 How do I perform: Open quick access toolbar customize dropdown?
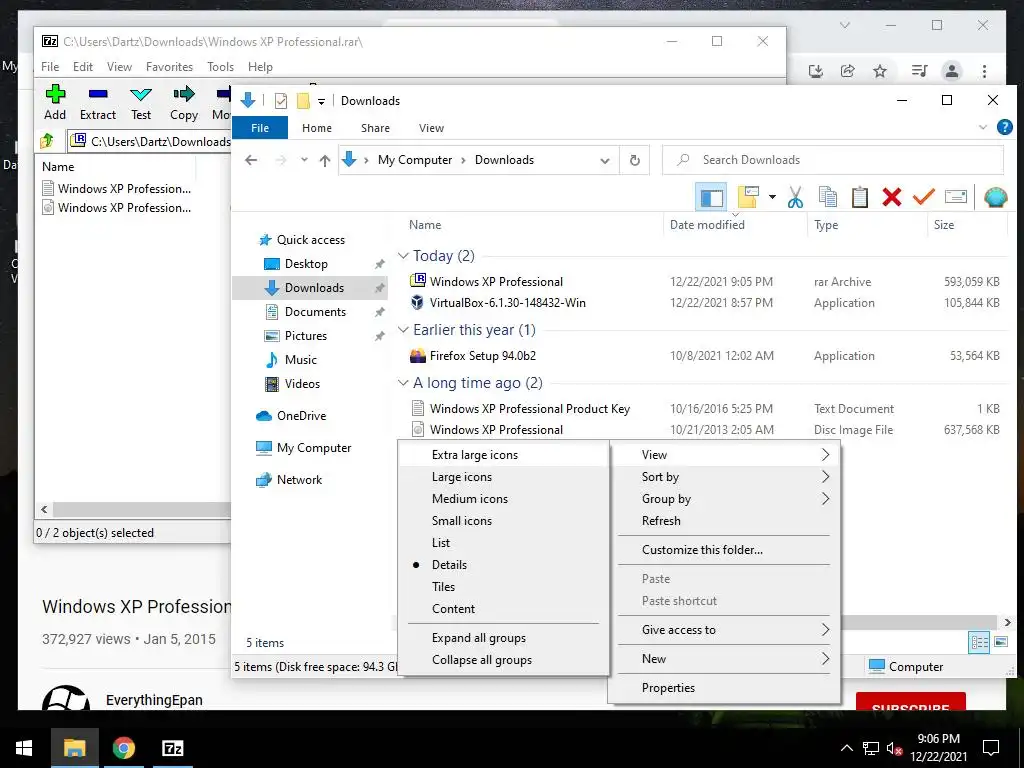321,101
